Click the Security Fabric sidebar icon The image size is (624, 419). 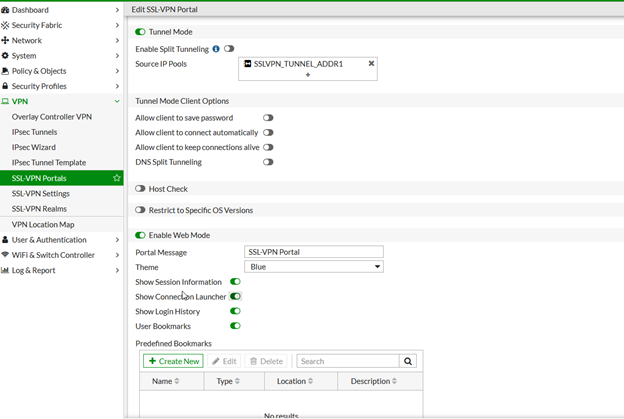(5, 25)
